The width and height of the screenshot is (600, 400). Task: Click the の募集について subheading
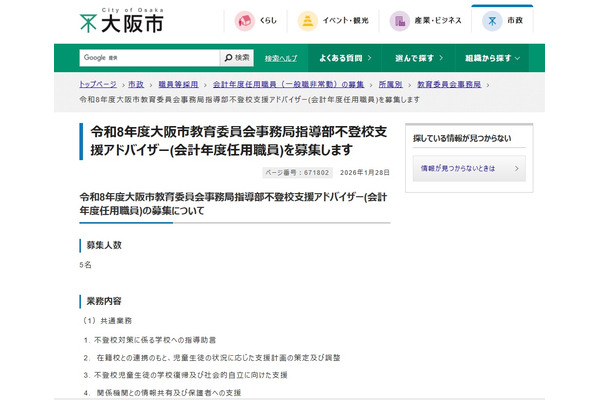(233, 204)
